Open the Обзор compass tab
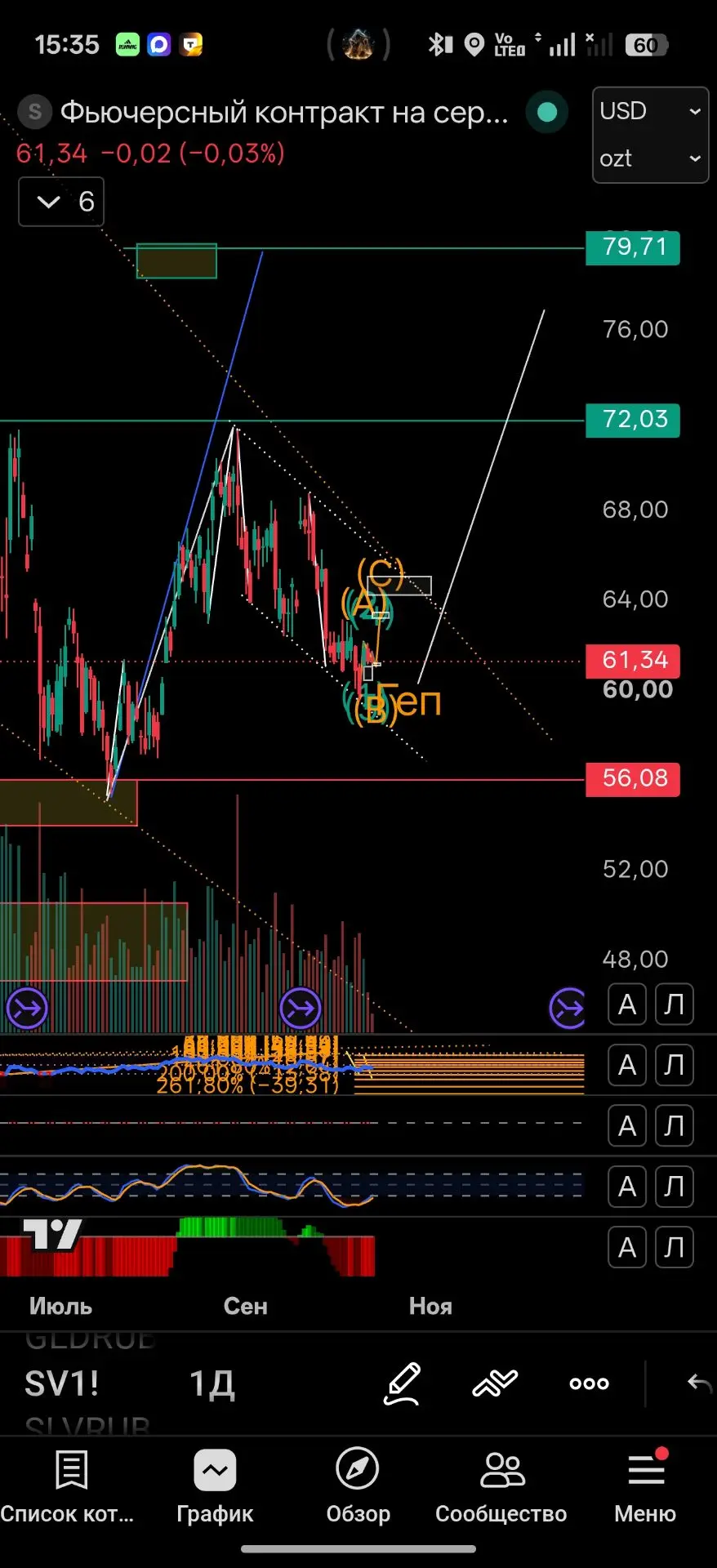The width and height of the screenshot is (717, 1568). [358, 1486]
